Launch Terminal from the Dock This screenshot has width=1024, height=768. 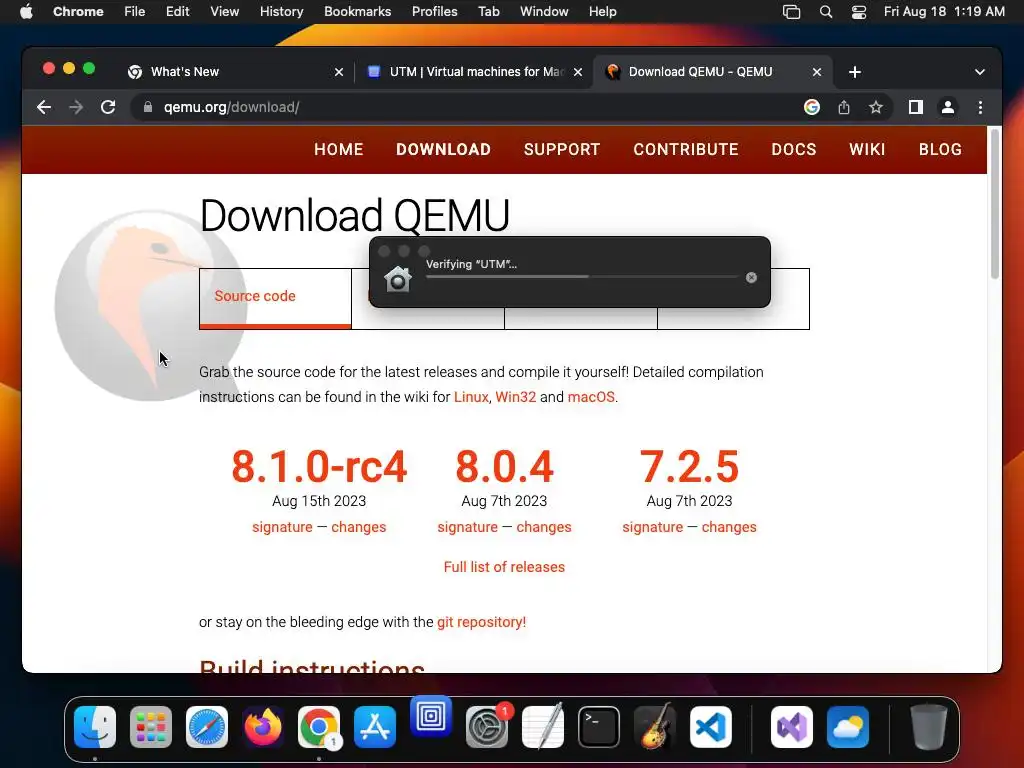coord(599,727)
